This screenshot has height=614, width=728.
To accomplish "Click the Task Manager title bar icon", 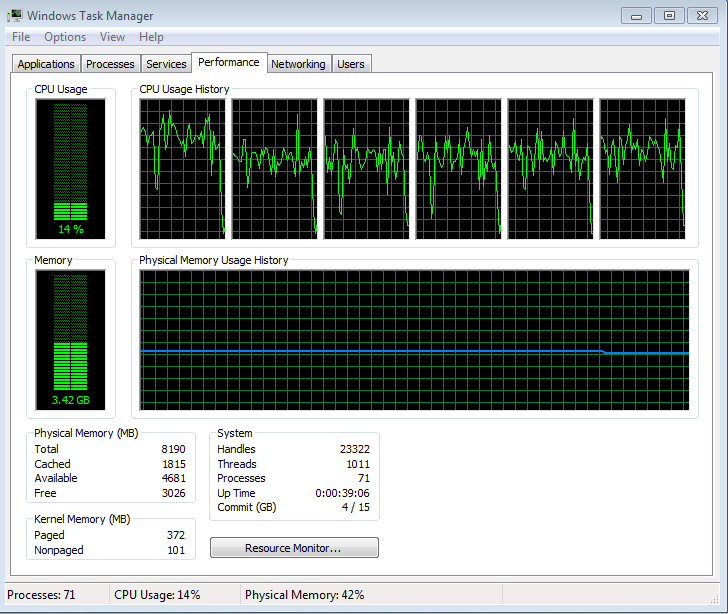I will tap(15, 15).
